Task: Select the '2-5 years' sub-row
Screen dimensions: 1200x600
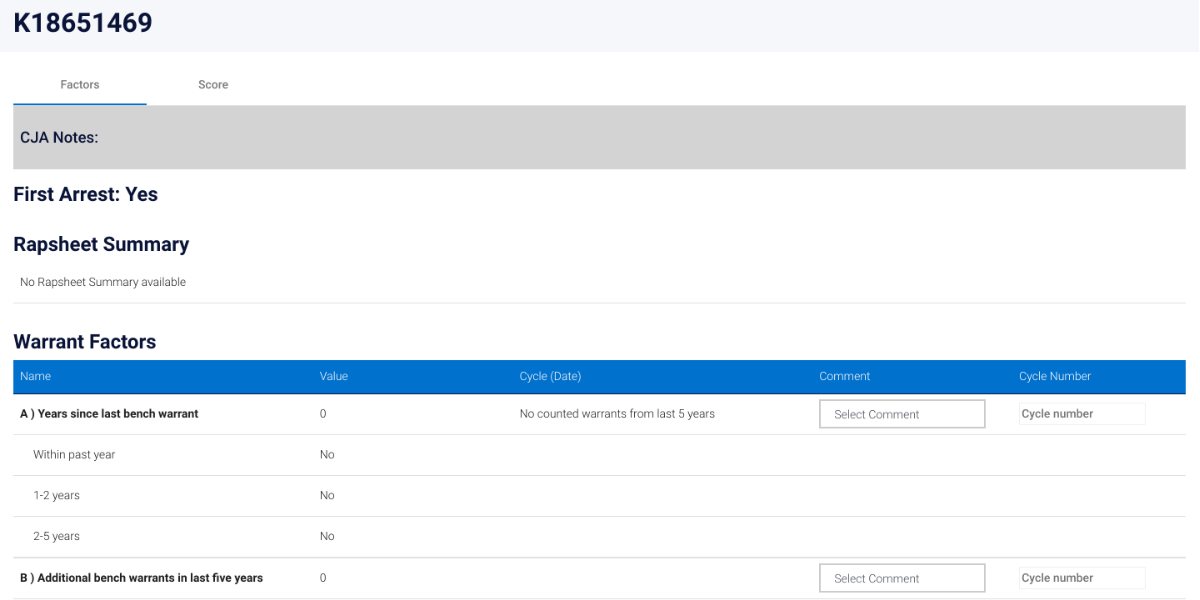Action: tap(56, 537)
